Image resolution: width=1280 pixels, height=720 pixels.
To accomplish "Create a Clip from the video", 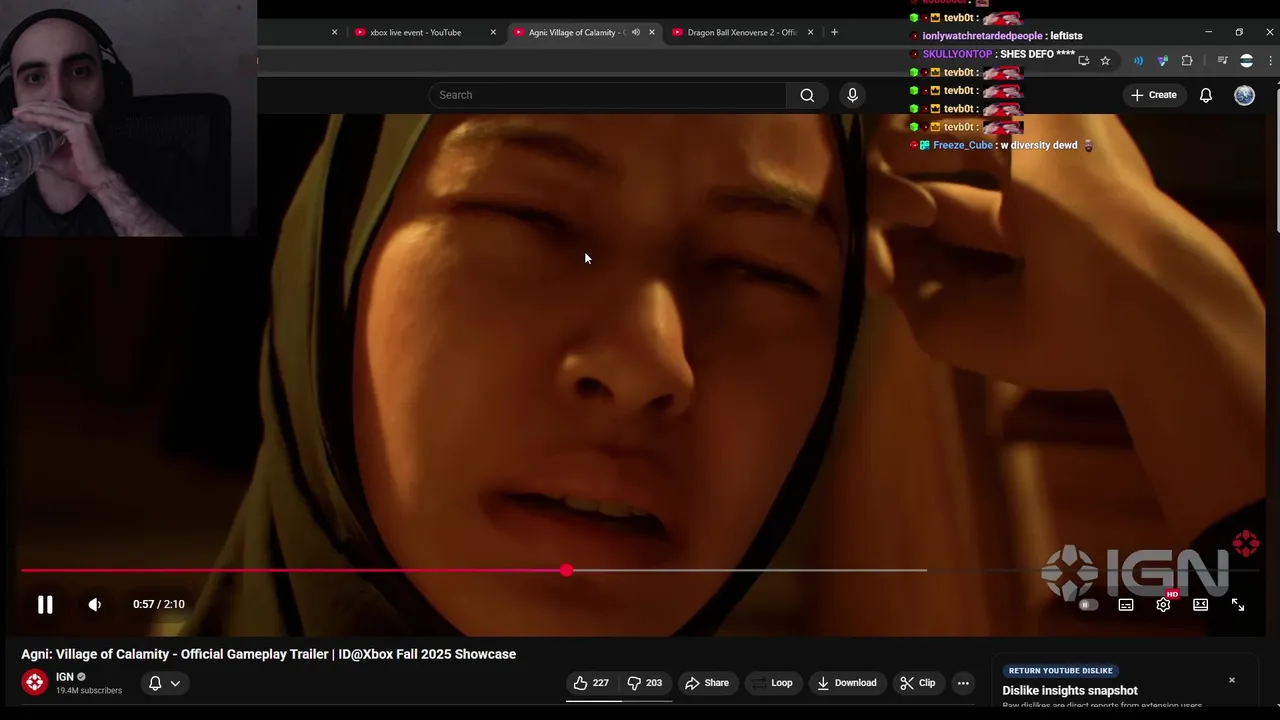I will click(x=918, y=683).
